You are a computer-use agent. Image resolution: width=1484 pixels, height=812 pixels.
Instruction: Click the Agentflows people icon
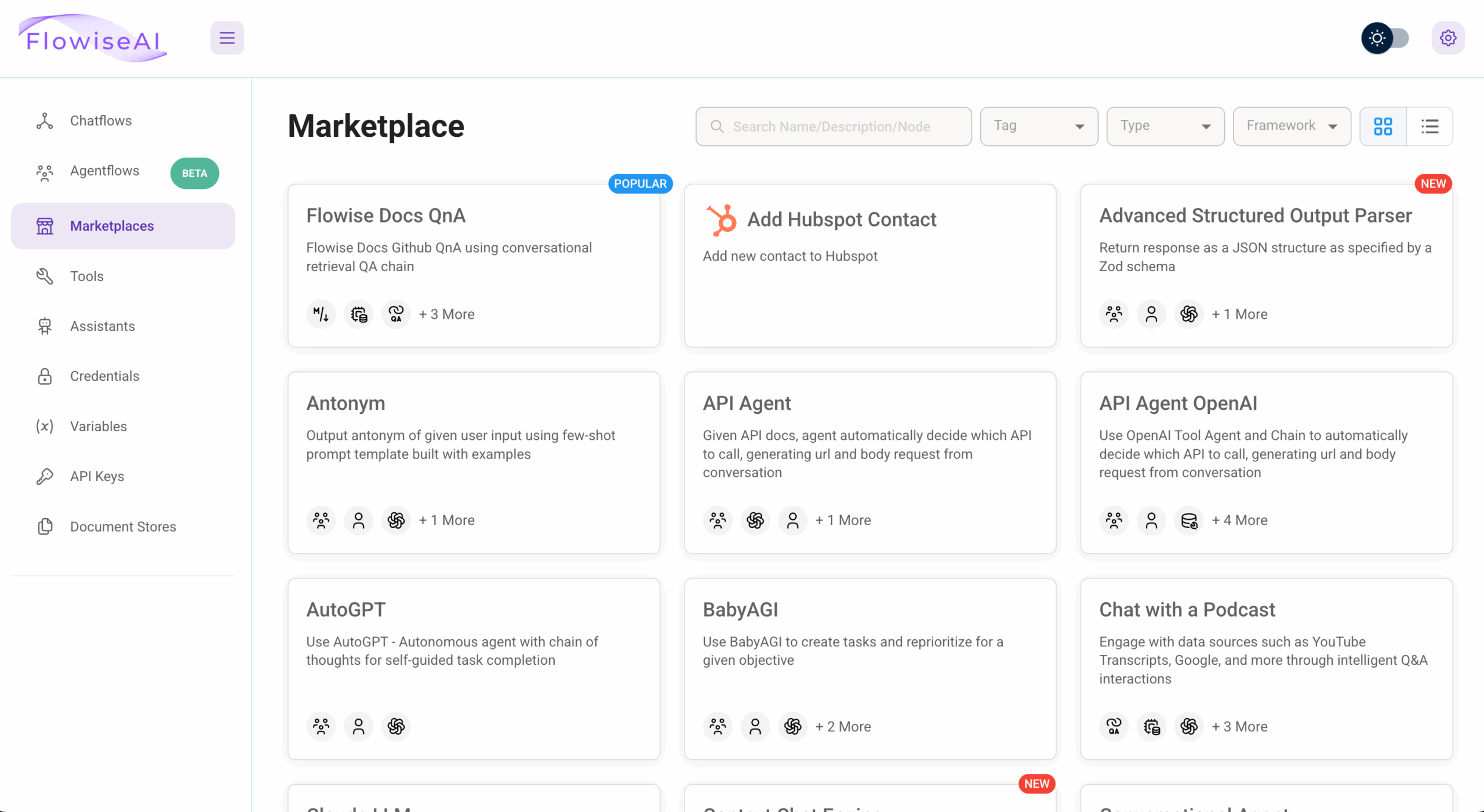(x=45, y=172)
